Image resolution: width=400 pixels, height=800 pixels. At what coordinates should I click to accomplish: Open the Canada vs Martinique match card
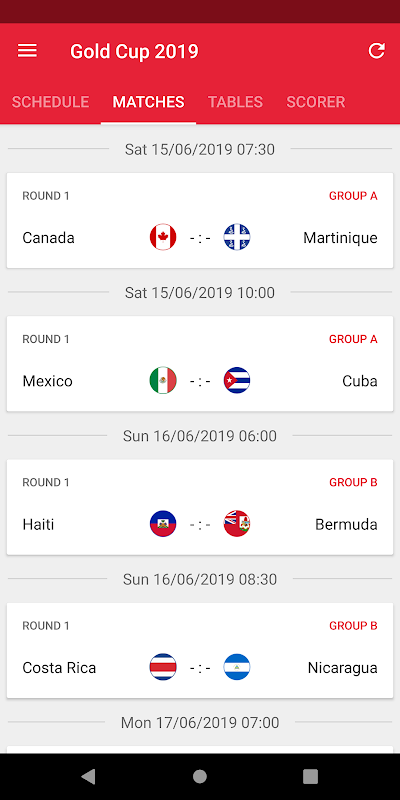click(x=200, y=220)
